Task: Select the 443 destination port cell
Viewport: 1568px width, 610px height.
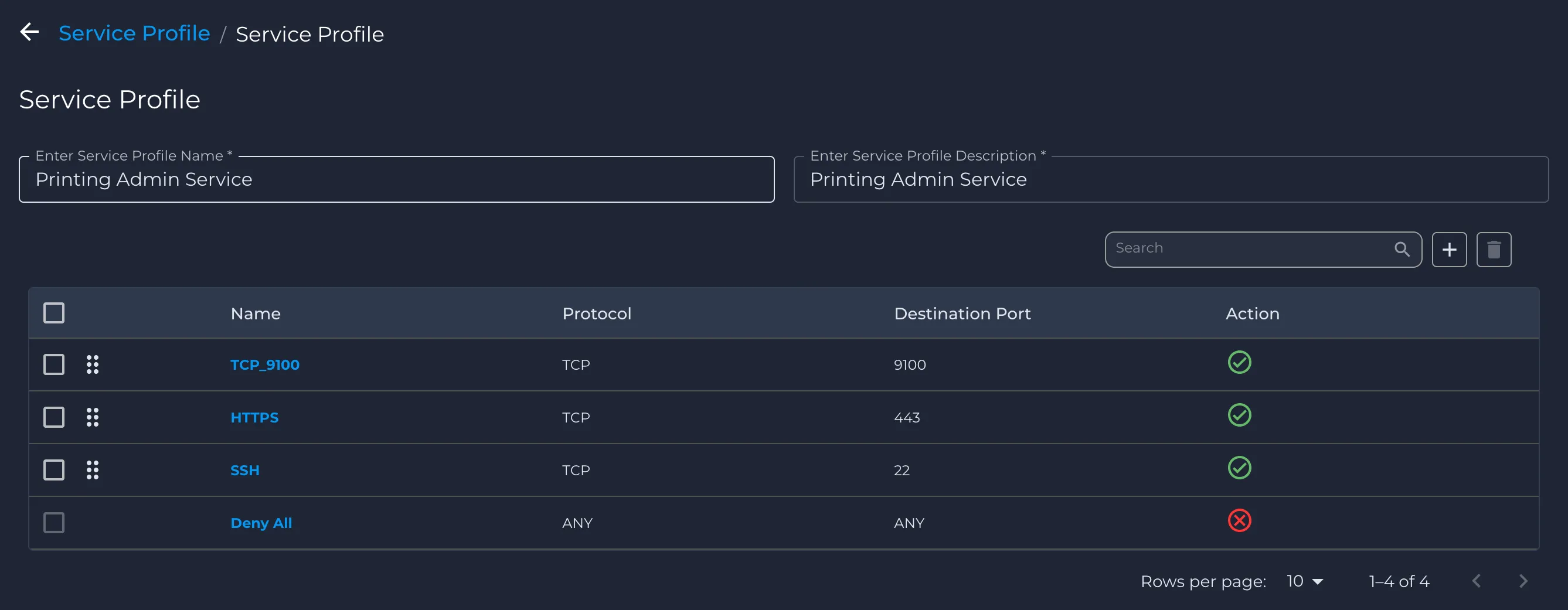Action: point(906,418)
